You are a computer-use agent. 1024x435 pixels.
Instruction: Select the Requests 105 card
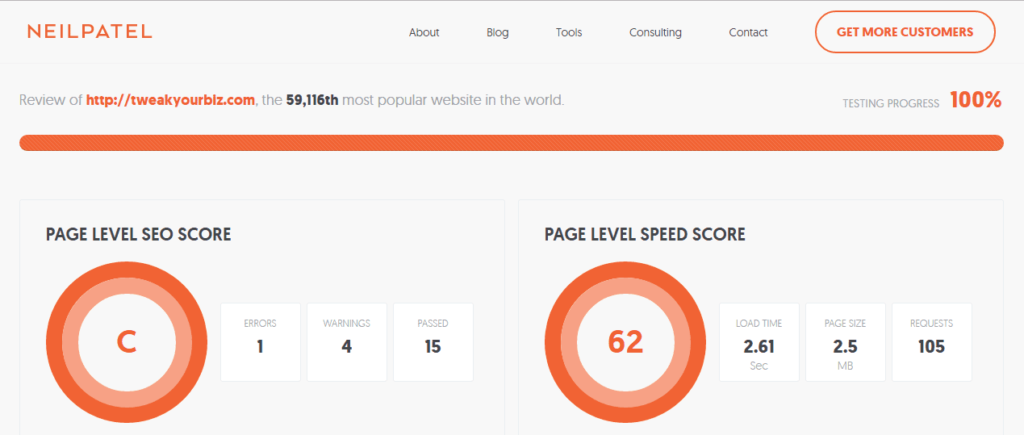click(x=932, y=342)
